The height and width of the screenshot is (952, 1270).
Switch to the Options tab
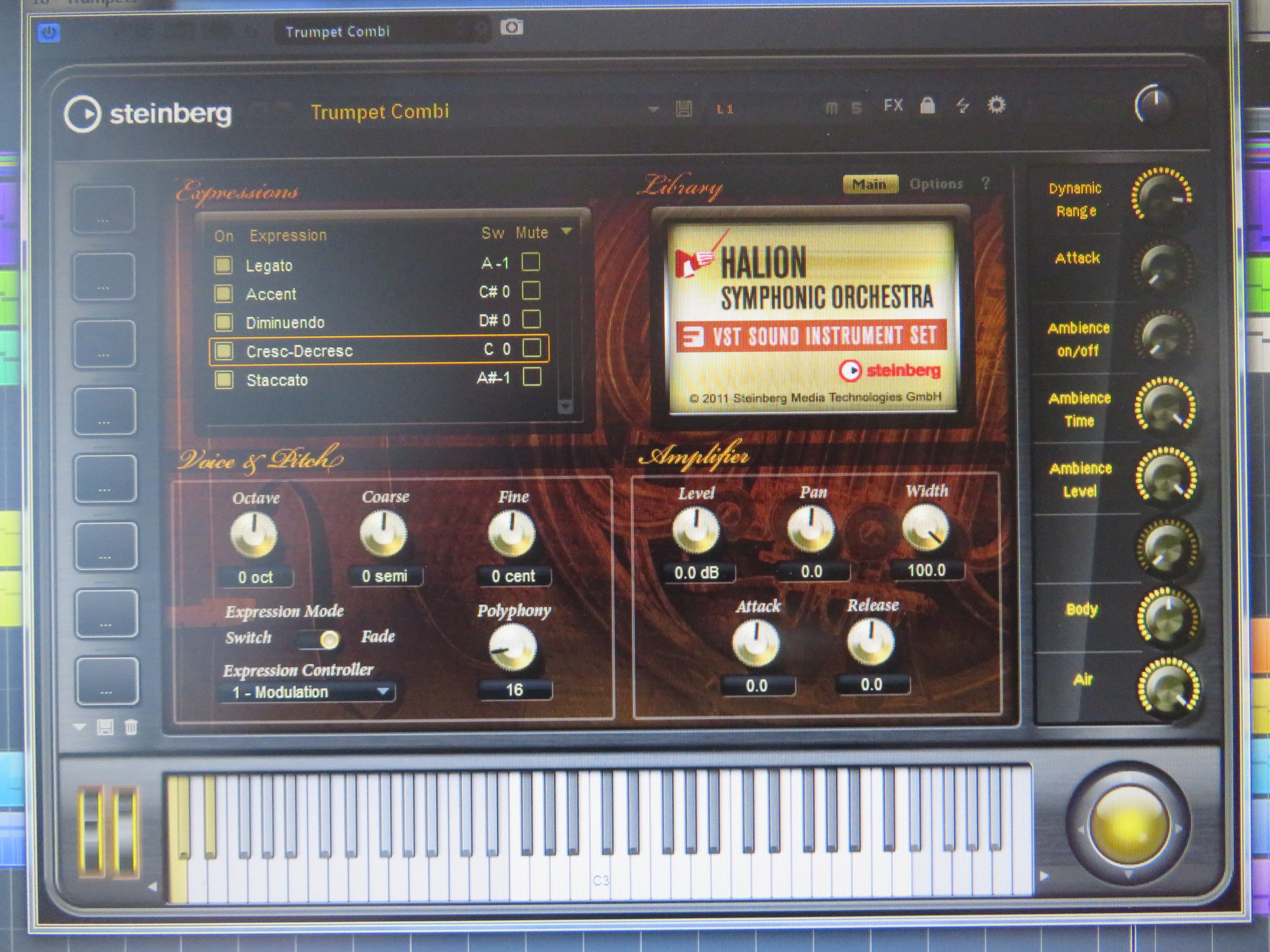click(936, 183)
